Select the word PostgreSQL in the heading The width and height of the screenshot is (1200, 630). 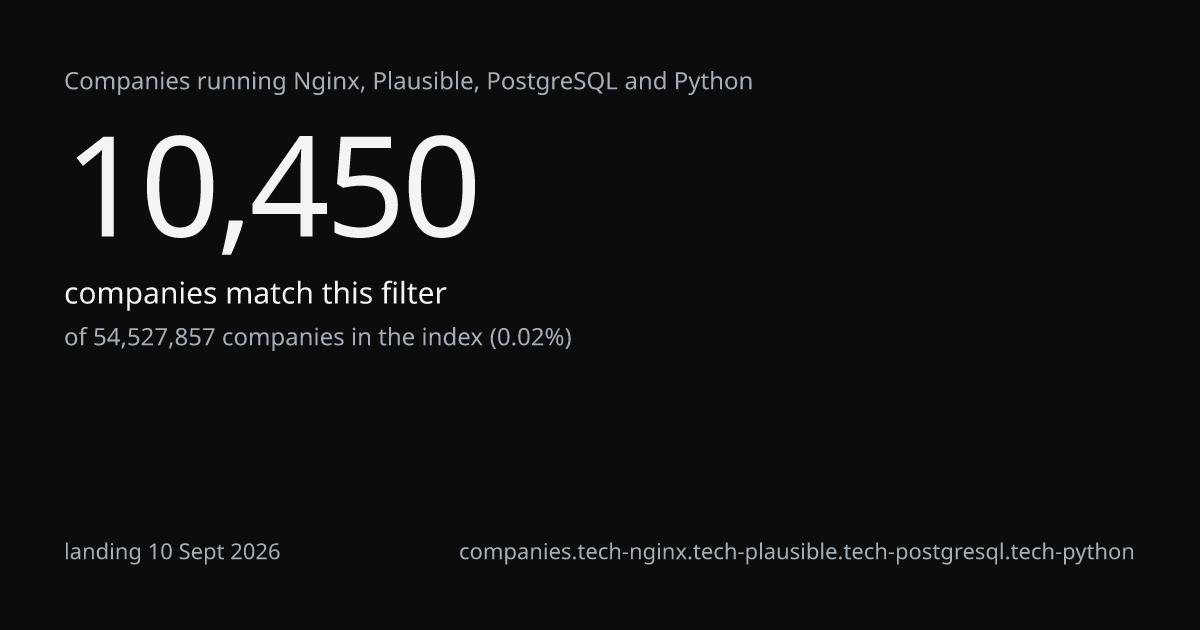click(552, 81)
